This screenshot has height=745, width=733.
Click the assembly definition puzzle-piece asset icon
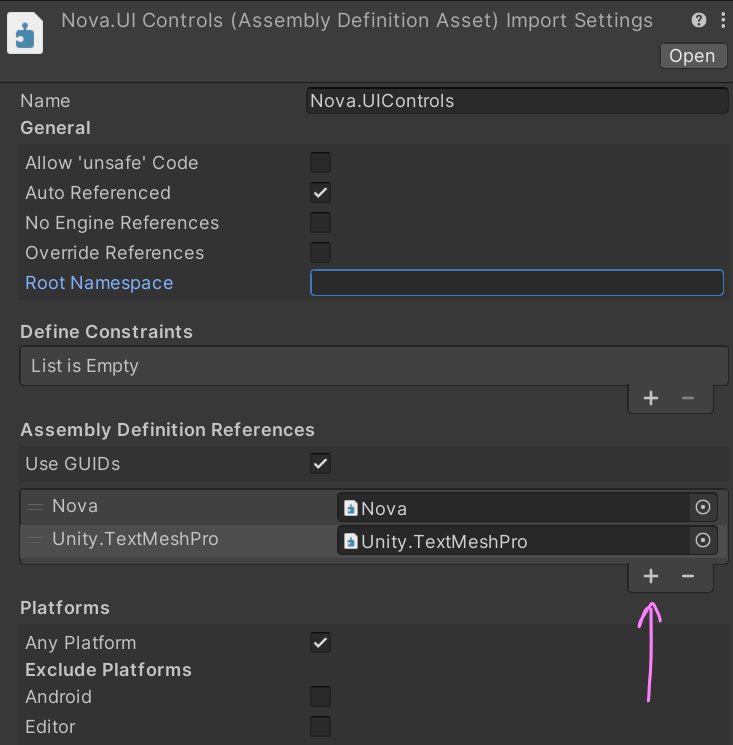coord(25,33)
